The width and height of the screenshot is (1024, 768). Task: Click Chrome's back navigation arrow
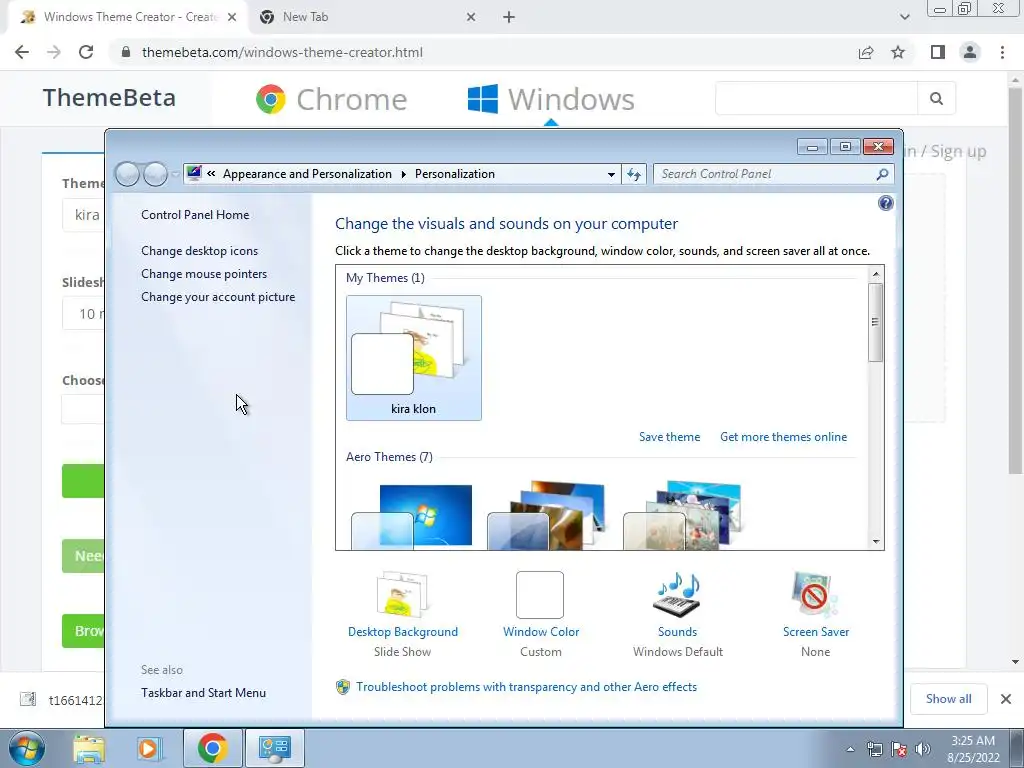[22, 52]
